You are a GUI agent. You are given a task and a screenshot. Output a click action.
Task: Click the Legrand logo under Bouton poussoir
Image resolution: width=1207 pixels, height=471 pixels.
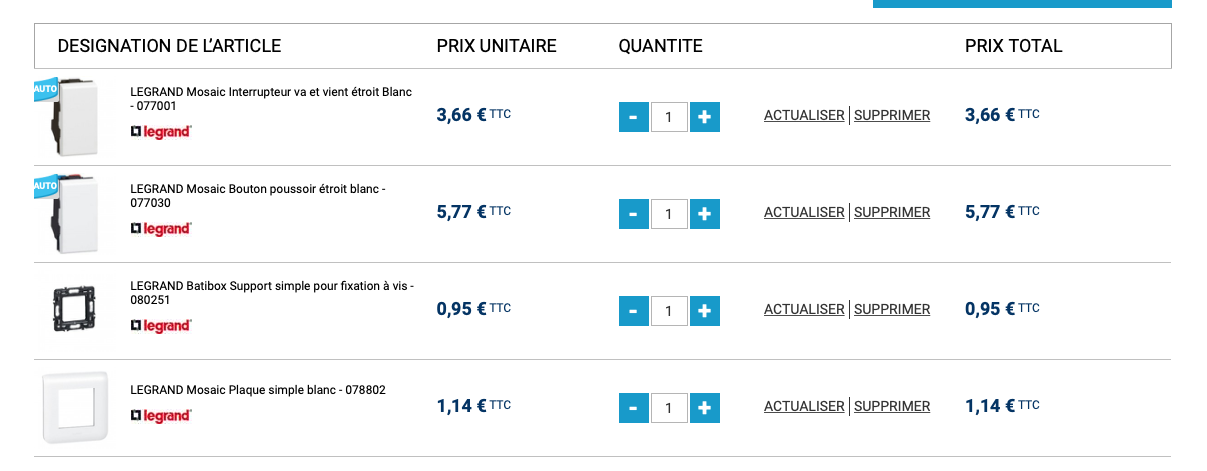161,229
